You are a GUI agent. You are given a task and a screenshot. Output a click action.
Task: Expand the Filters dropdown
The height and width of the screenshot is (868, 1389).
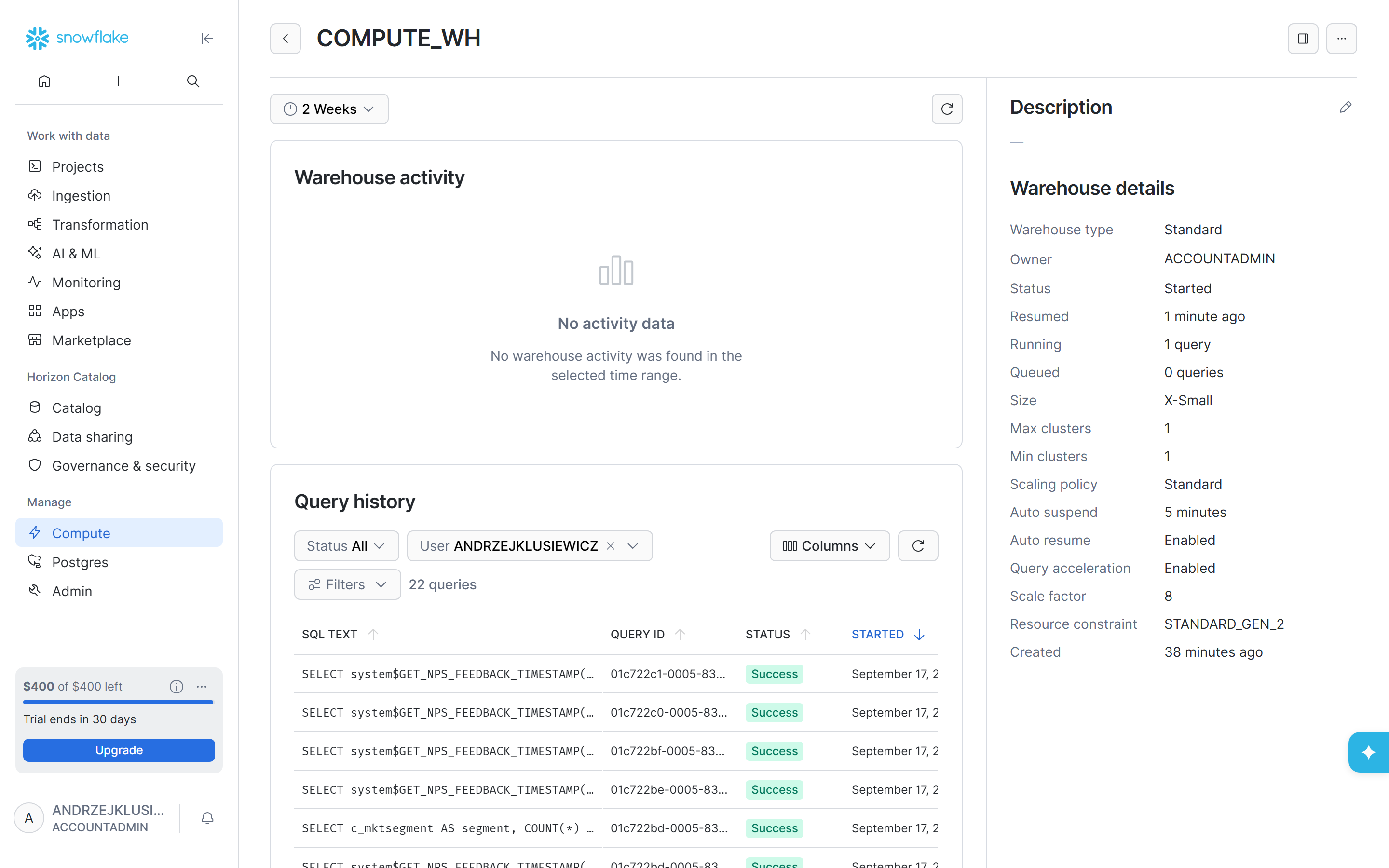(x=347, y=584)
